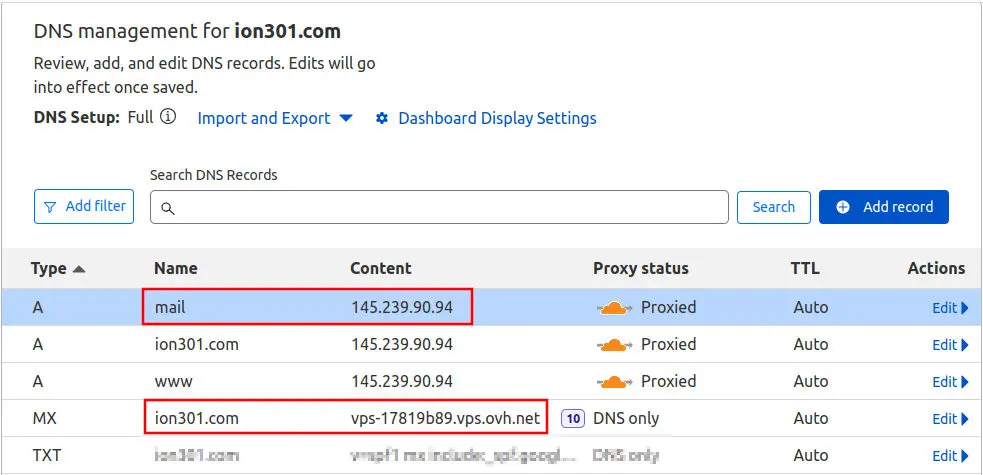Click orange cloud icon in www row

point(614,382)
